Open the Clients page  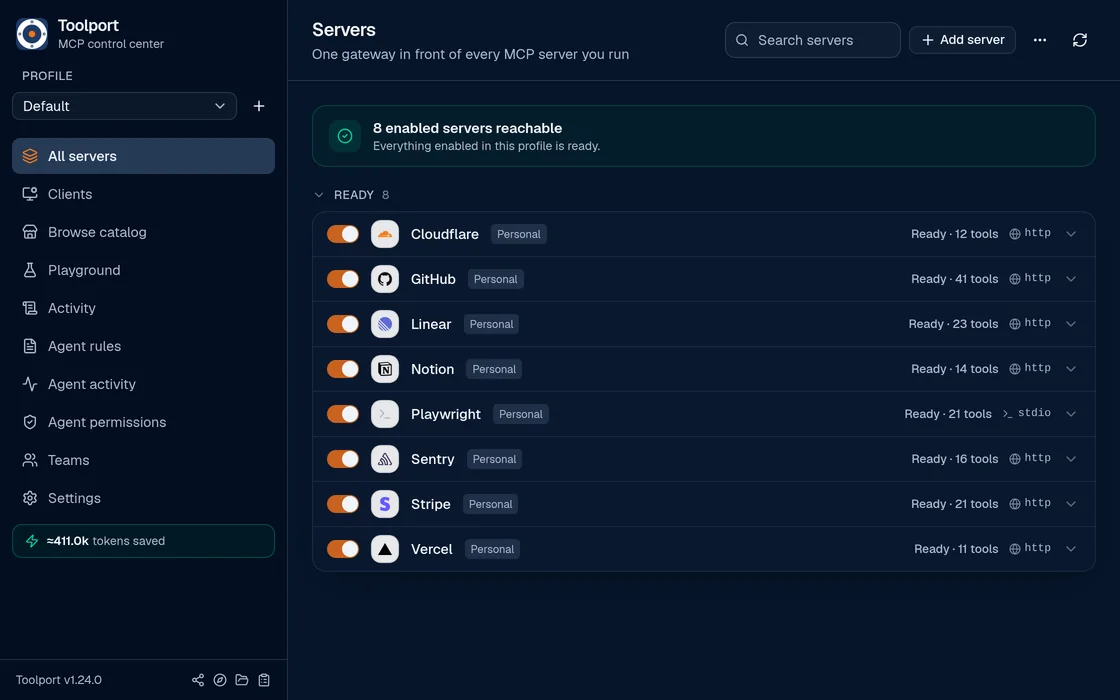point(144,194)
